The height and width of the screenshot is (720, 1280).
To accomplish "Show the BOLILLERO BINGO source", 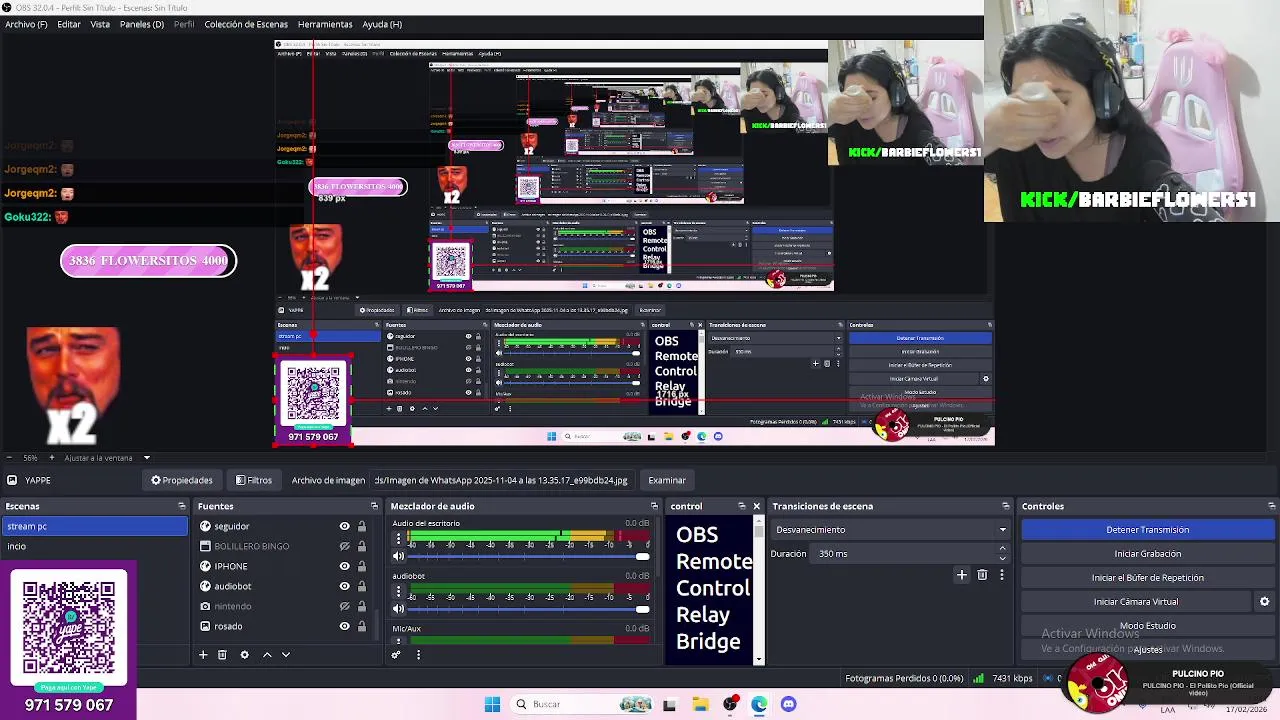I will [x=344, y=546].
